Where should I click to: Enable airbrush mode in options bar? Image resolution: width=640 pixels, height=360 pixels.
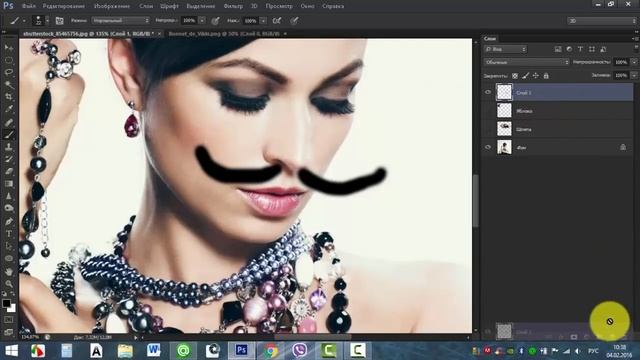[277, 20]
